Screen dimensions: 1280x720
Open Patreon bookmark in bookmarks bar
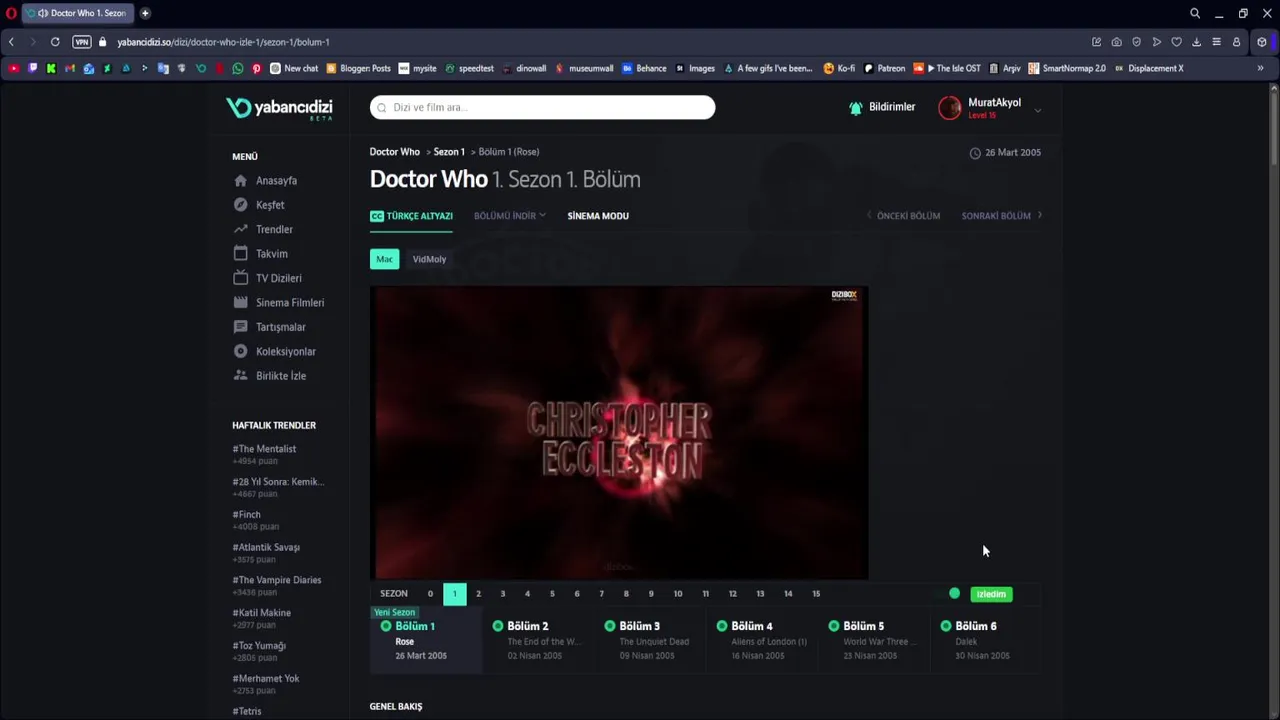coord(884,68)
